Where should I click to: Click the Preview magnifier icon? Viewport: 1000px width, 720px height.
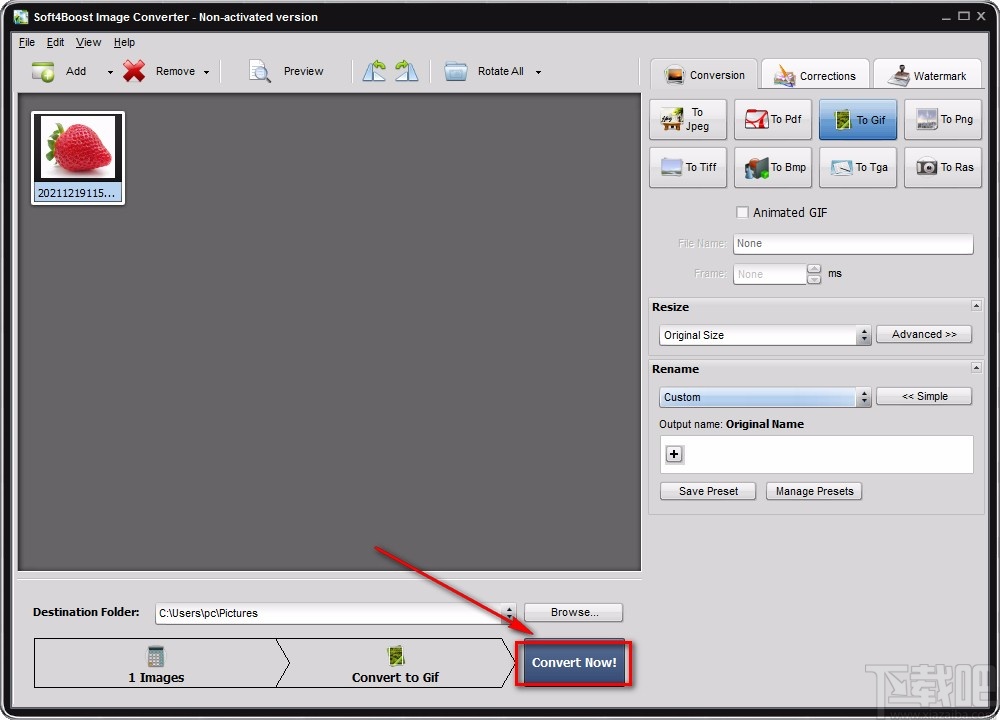pos(260,71)
